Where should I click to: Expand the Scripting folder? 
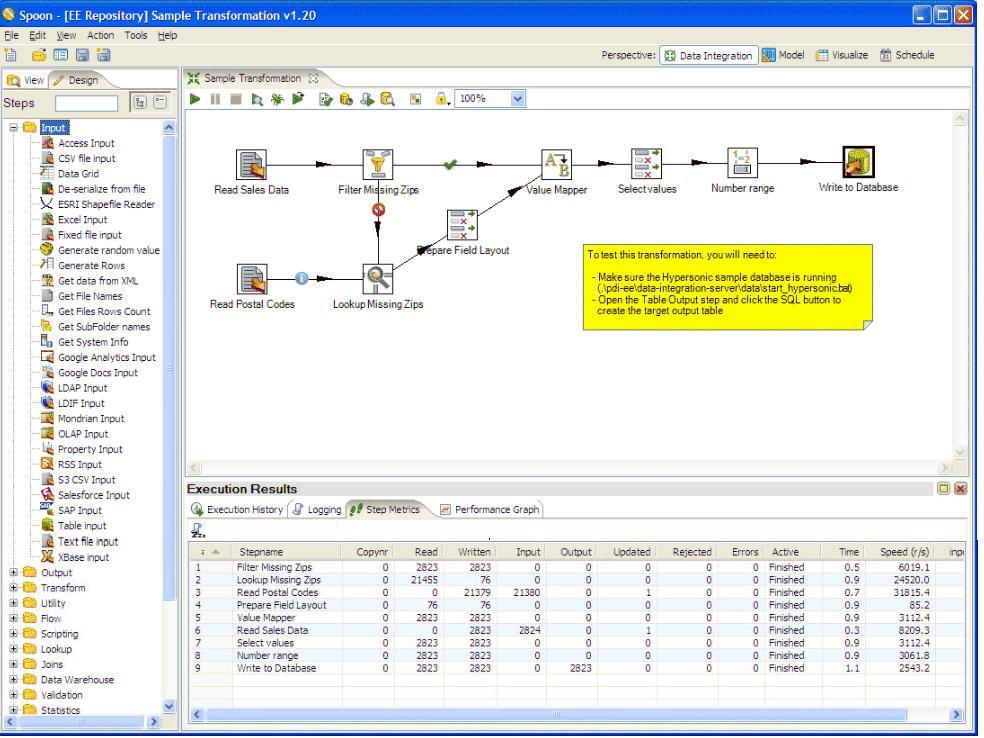point(13,634)
